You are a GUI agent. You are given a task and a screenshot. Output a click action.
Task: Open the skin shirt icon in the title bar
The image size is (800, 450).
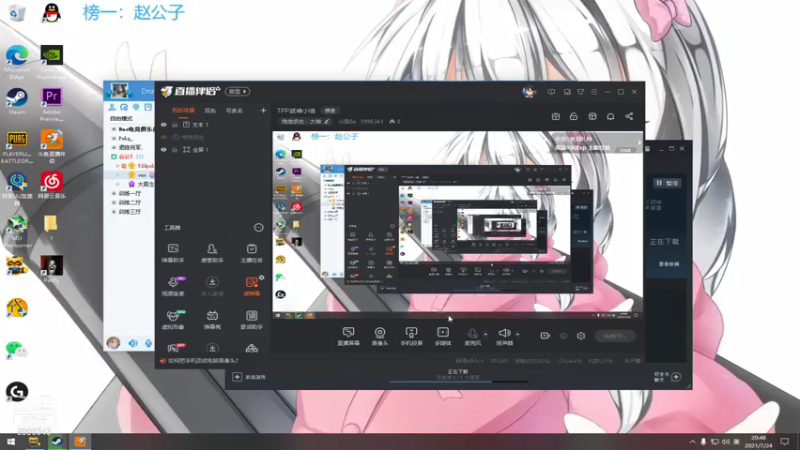pos(580,92)
